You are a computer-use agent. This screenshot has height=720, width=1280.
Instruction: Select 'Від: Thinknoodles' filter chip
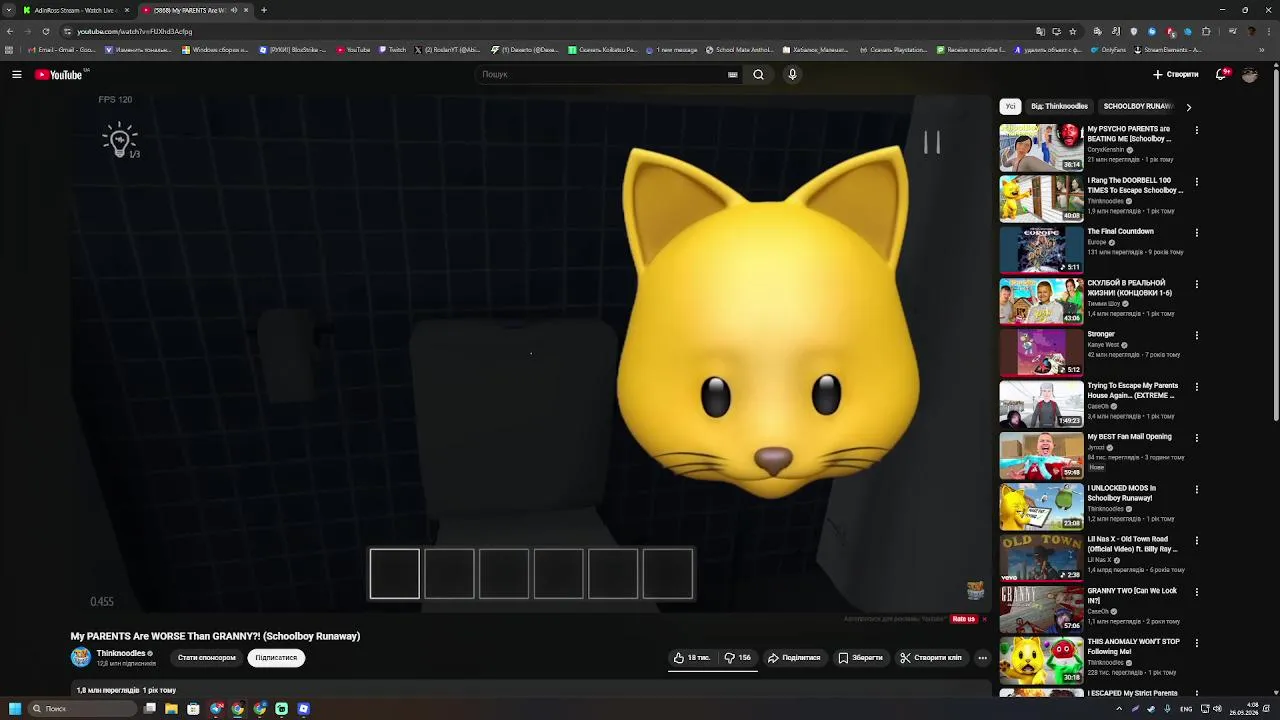[x=1059, y=106]
